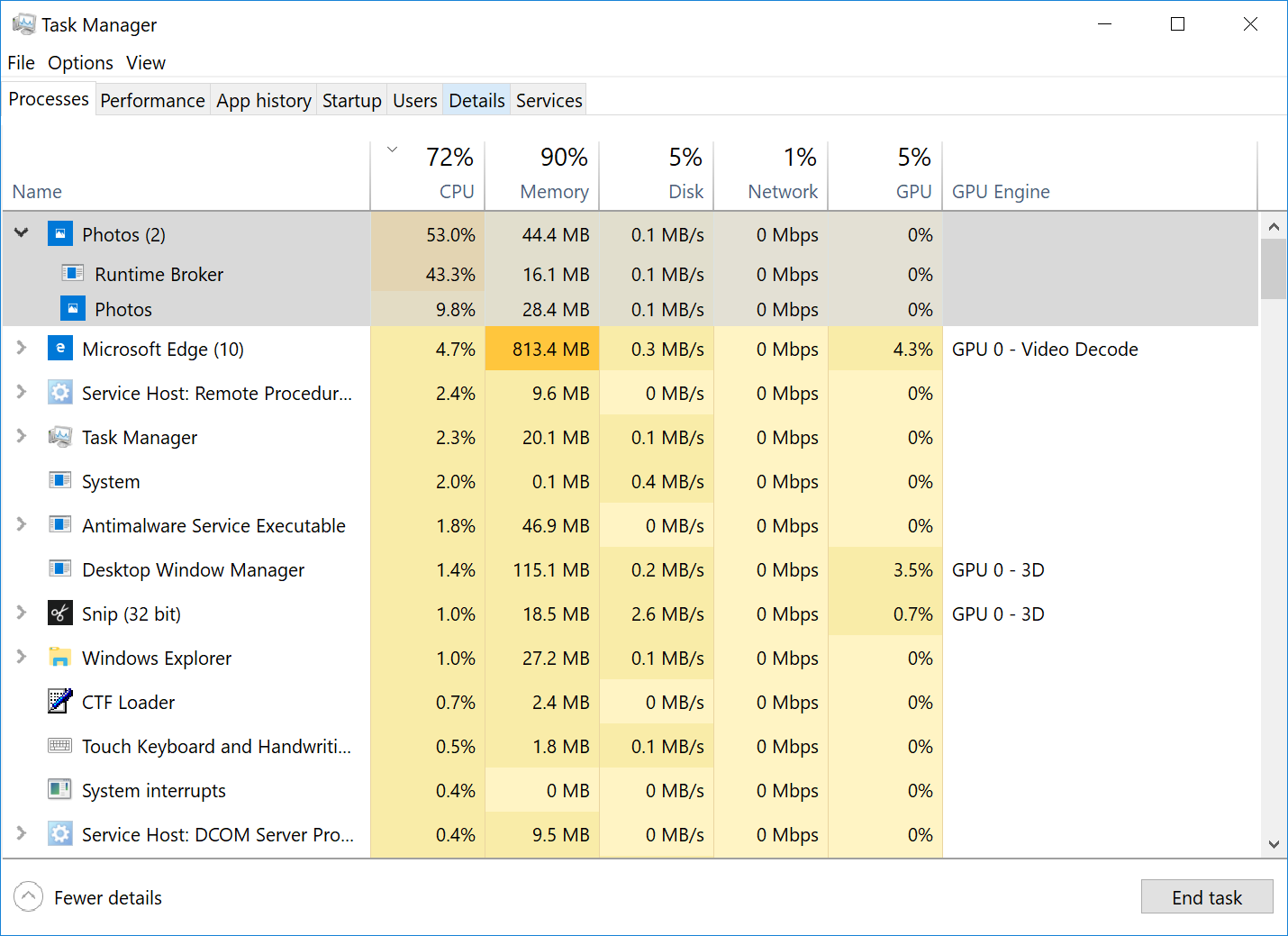The height and width of the screenshot is (936, 1288).
Task: Click the Service Host Remote Procedure gear icon
Action: 59,392
